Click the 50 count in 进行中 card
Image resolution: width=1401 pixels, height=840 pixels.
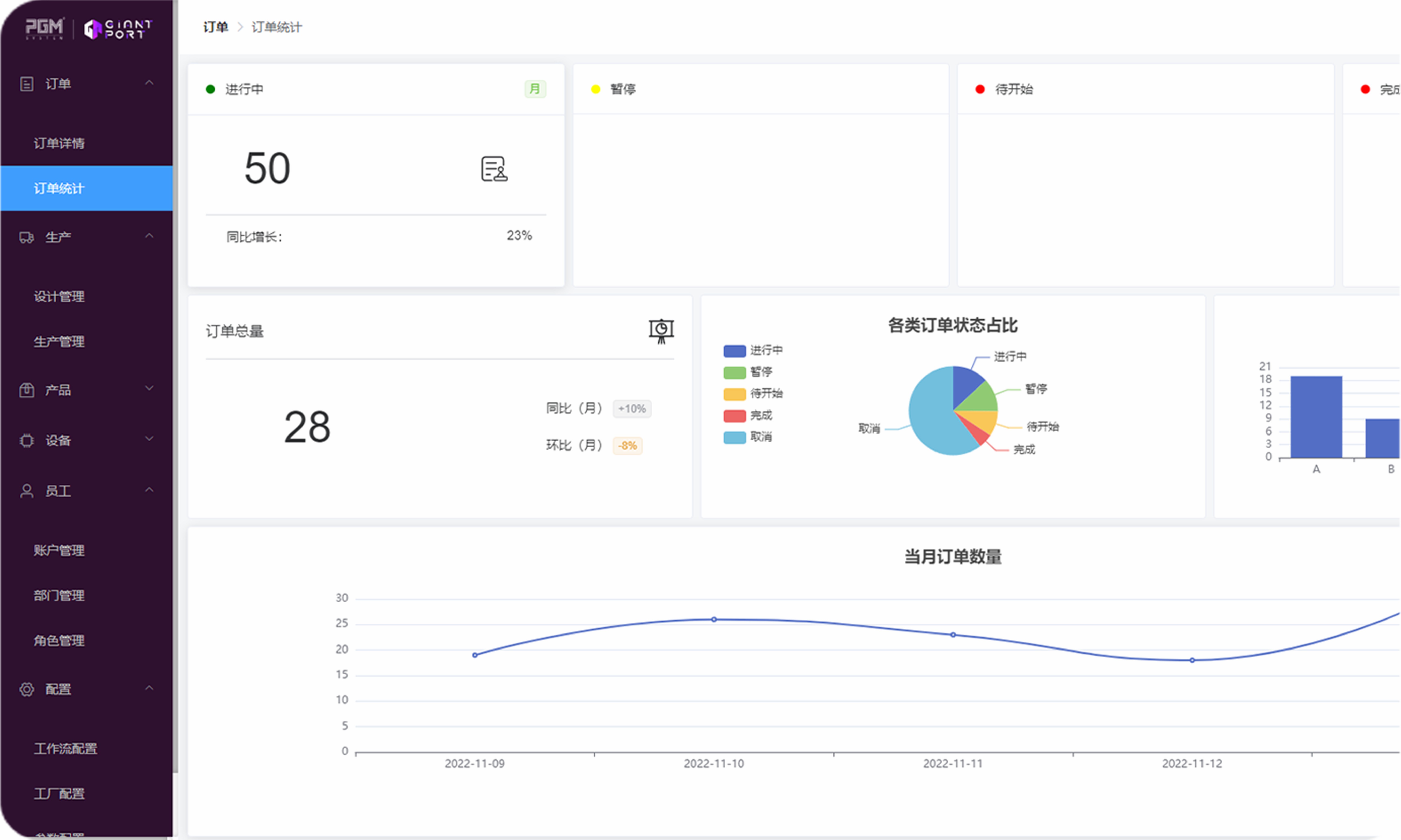click(x=267, y=168)
